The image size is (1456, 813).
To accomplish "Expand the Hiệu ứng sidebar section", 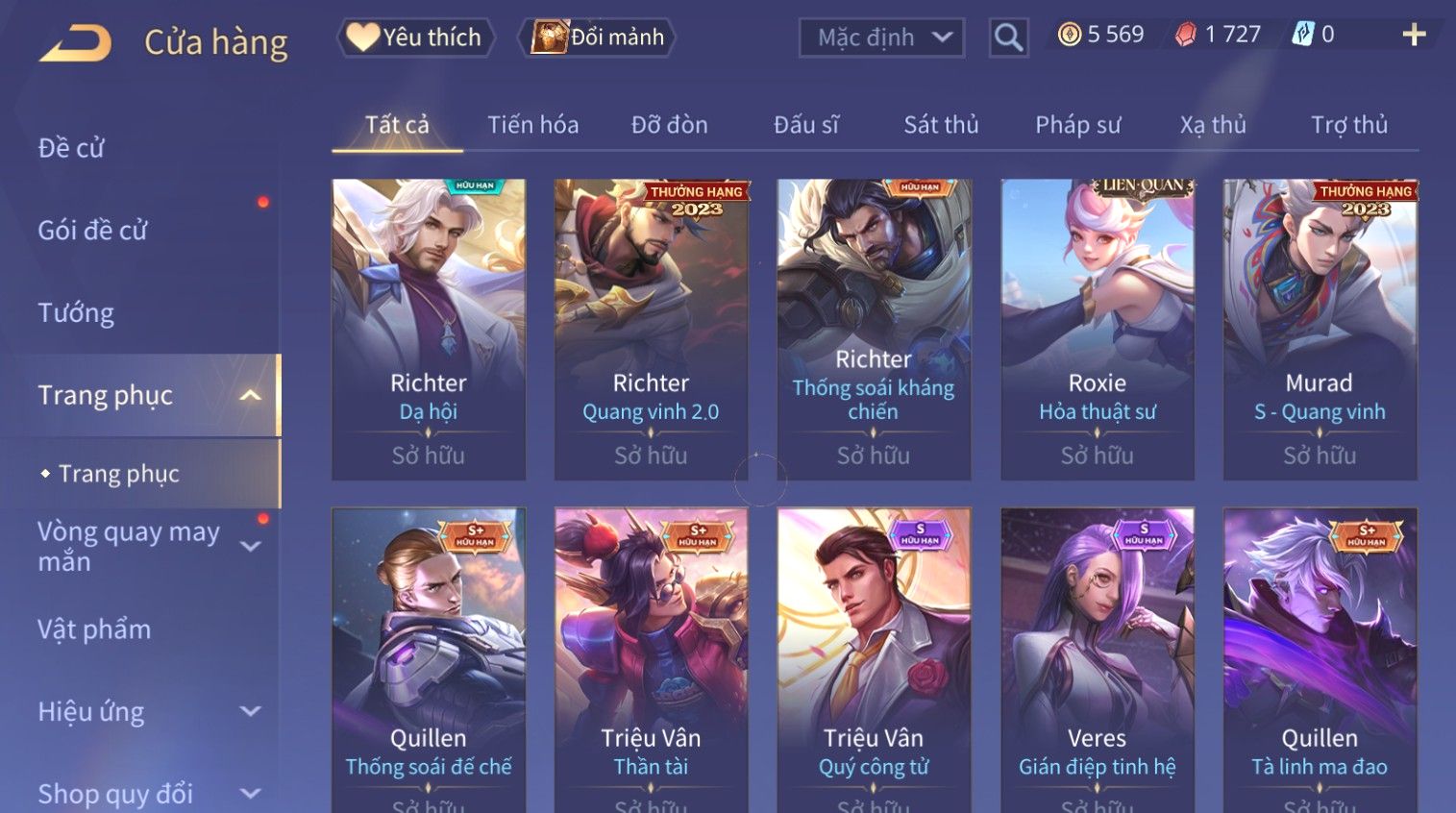I will (251, 711).
